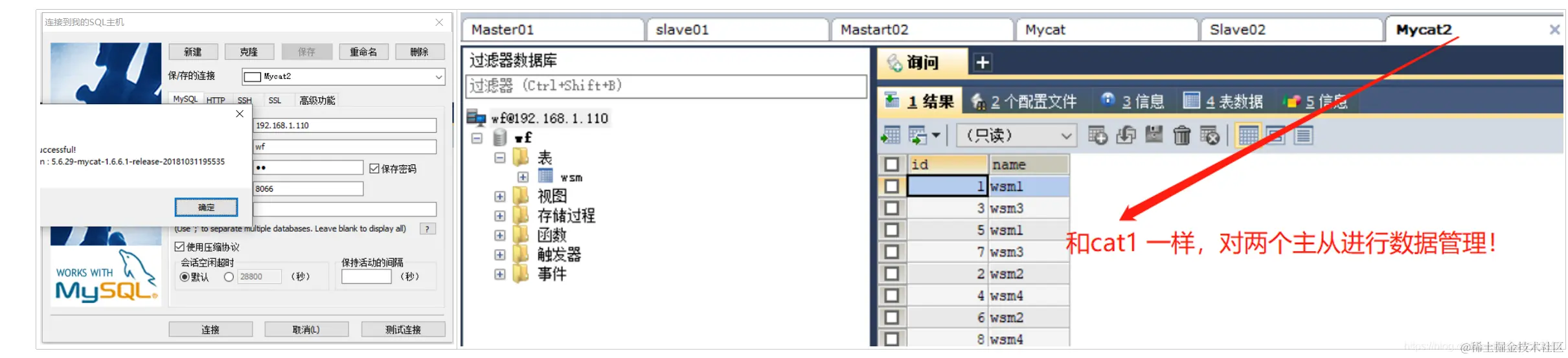Check the row checkbox for id 7 wsm3
This screenshot has height=358, width=1568.
(892, 252)
